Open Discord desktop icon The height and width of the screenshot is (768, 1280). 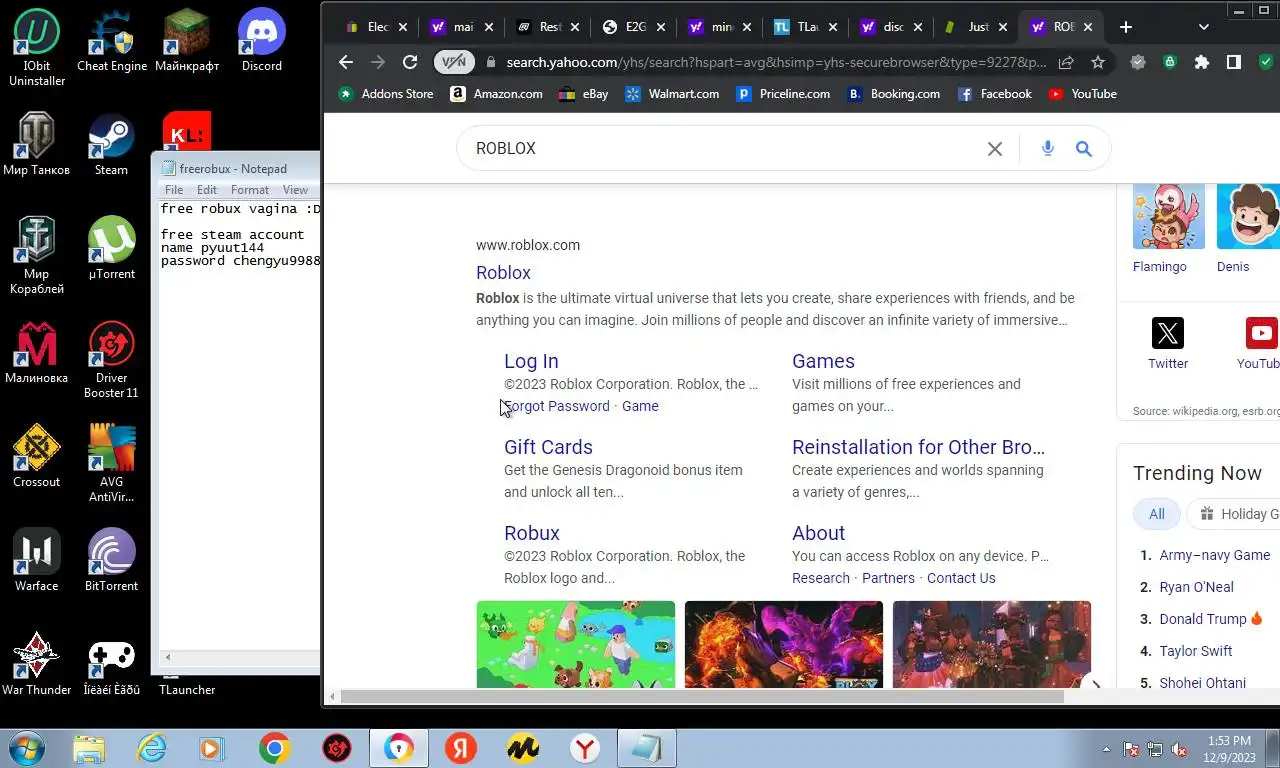pos(262,41)
